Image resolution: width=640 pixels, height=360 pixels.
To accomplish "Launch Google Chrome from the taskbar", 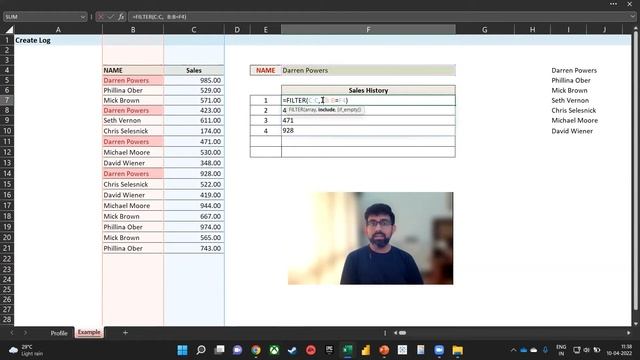I will pyautogui.click(x=256, y=350).
